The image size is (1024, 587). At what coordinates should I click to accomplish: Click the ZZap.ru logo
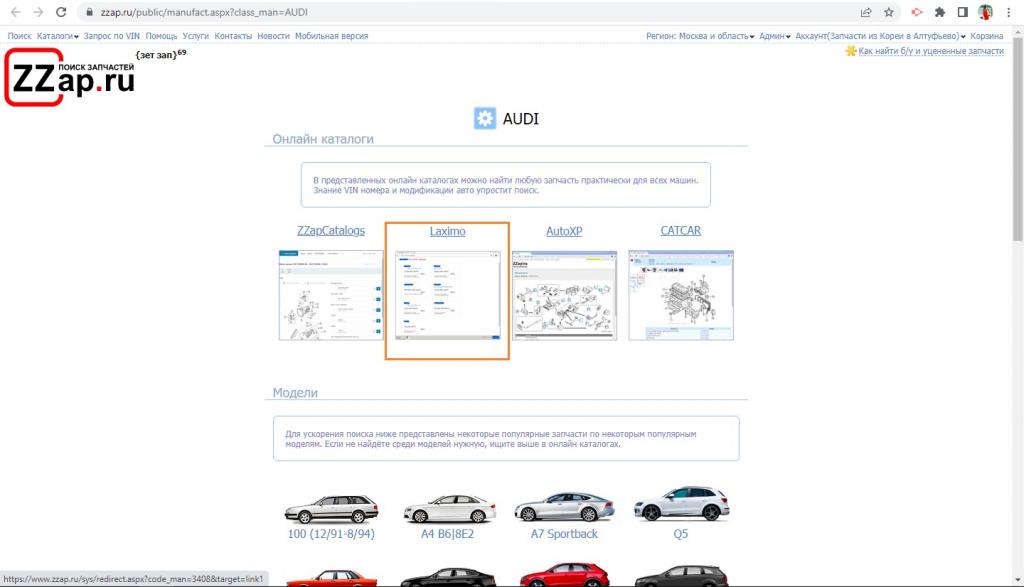tap(70, 77)
